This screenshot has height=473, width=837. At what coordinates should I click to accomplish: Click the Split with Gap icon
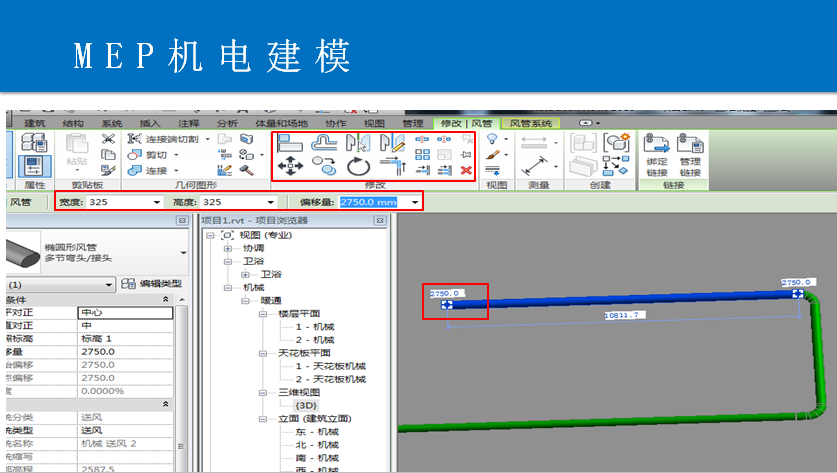pos(444,139)
